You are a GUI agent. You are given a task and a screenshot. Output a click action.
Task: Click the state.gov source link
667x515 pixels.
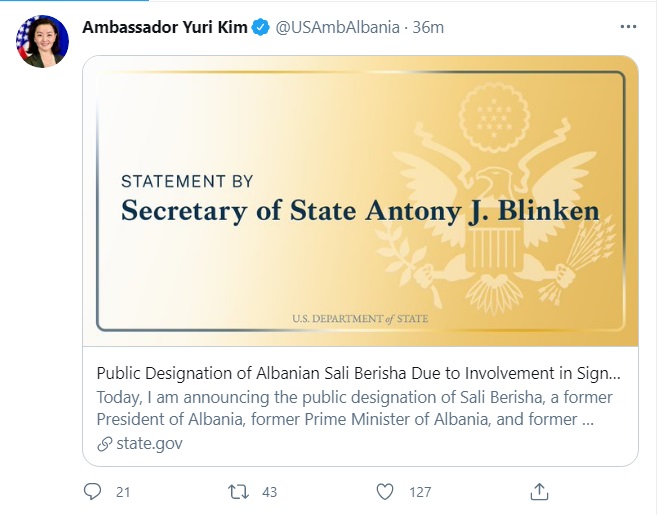(x=148, y=443)
